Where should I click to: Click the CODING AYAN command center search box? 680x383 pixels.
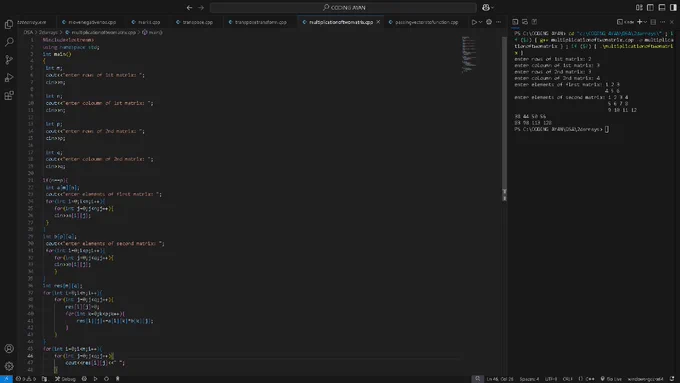click(343, 7)
